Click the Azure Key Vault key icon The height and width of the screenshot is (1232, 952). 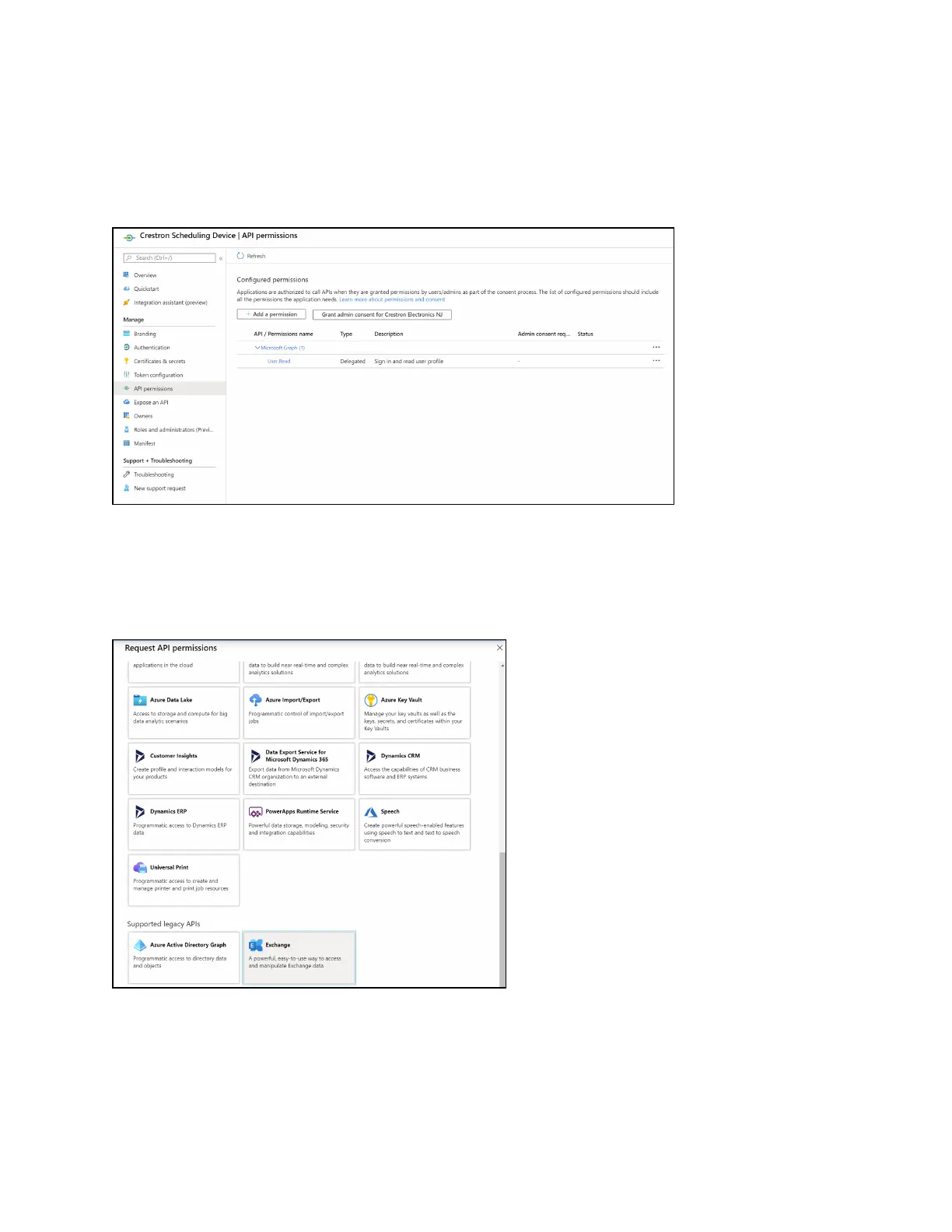point(371,700)
